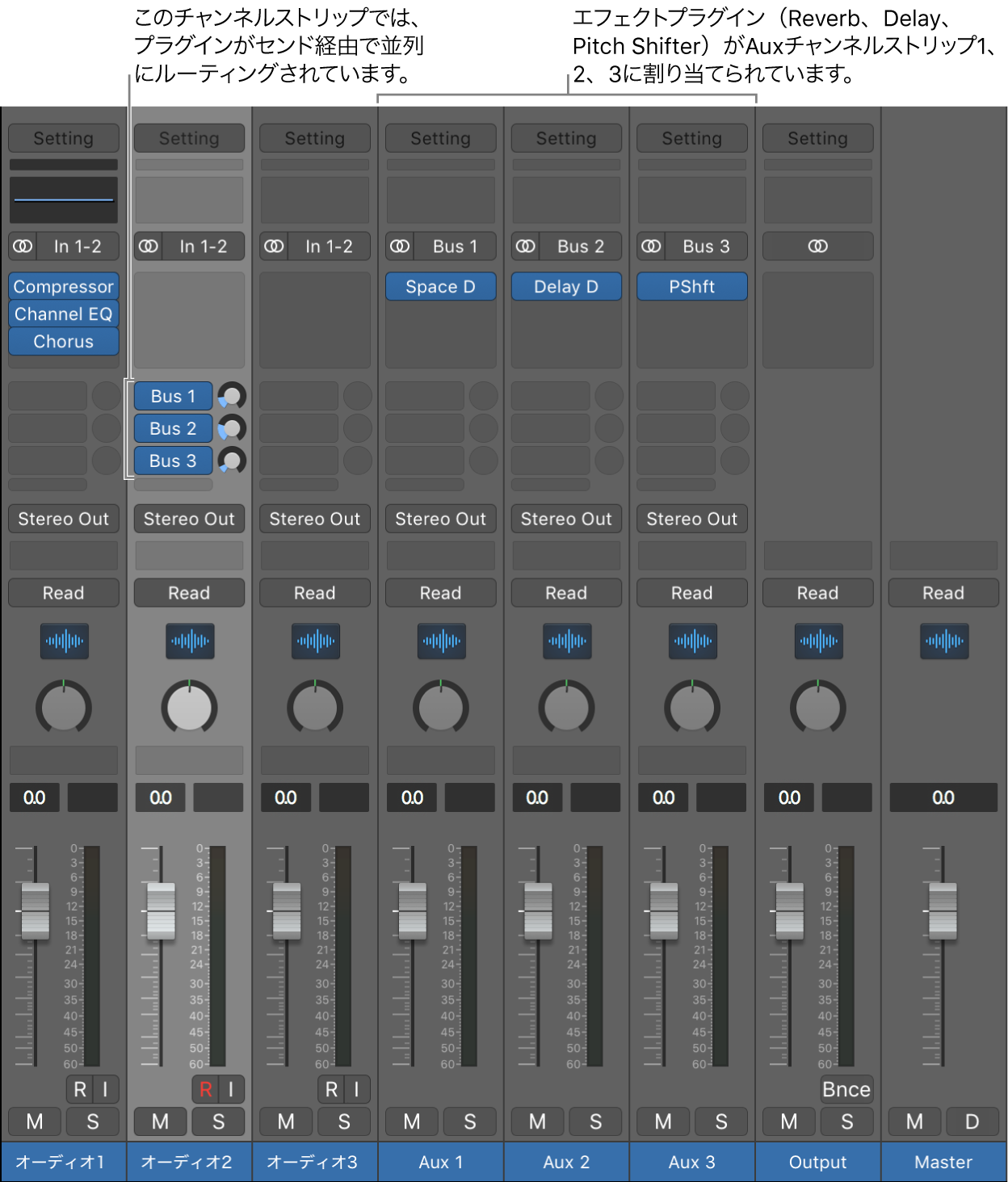Click the Dim (D) button on Master
This screenshot has height=1182, width=1008.
click(x=972, y=1121)
